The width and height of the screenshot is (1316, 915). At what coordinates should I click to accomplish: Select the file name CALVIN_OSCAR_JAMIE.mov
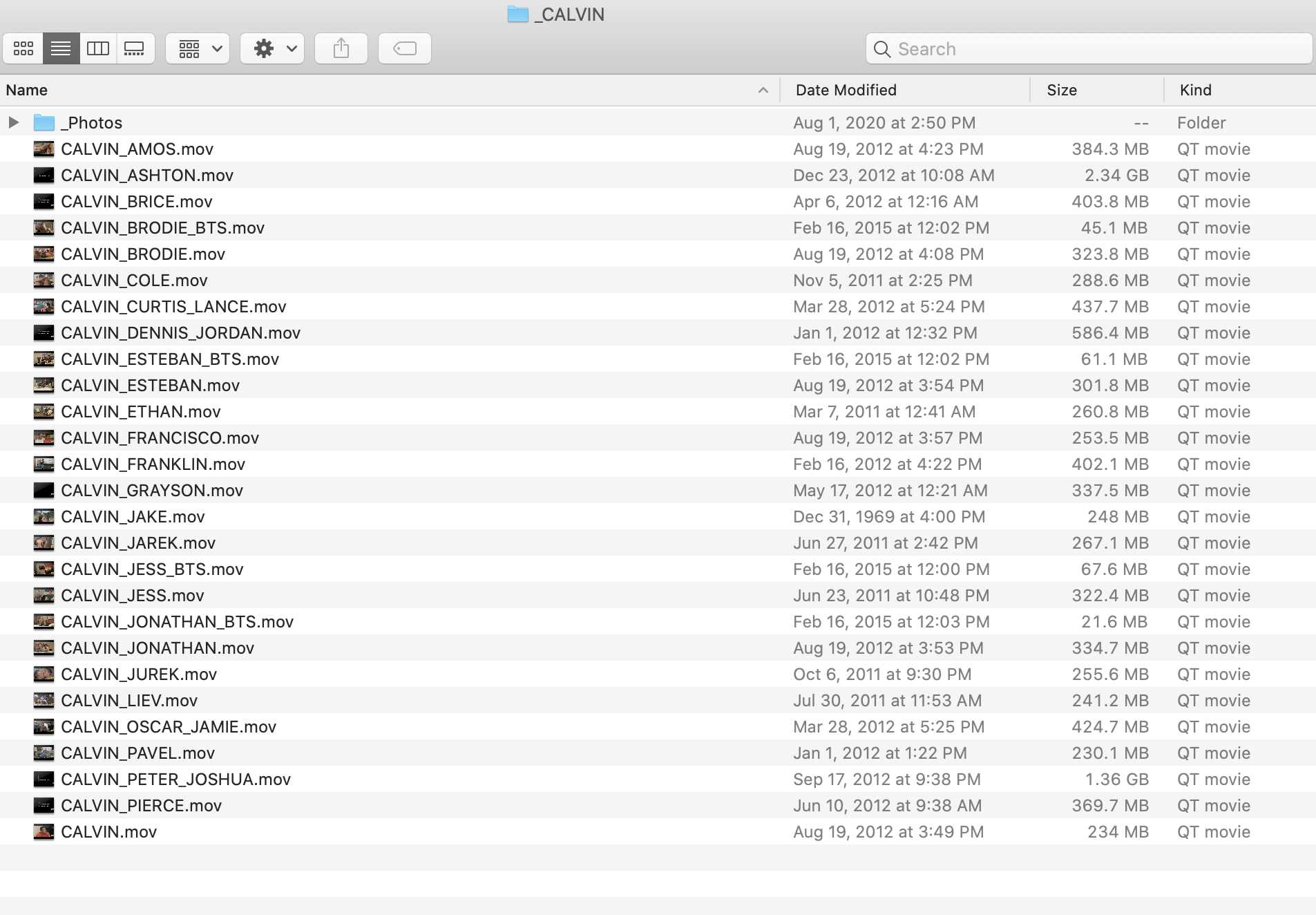(169, 726)
